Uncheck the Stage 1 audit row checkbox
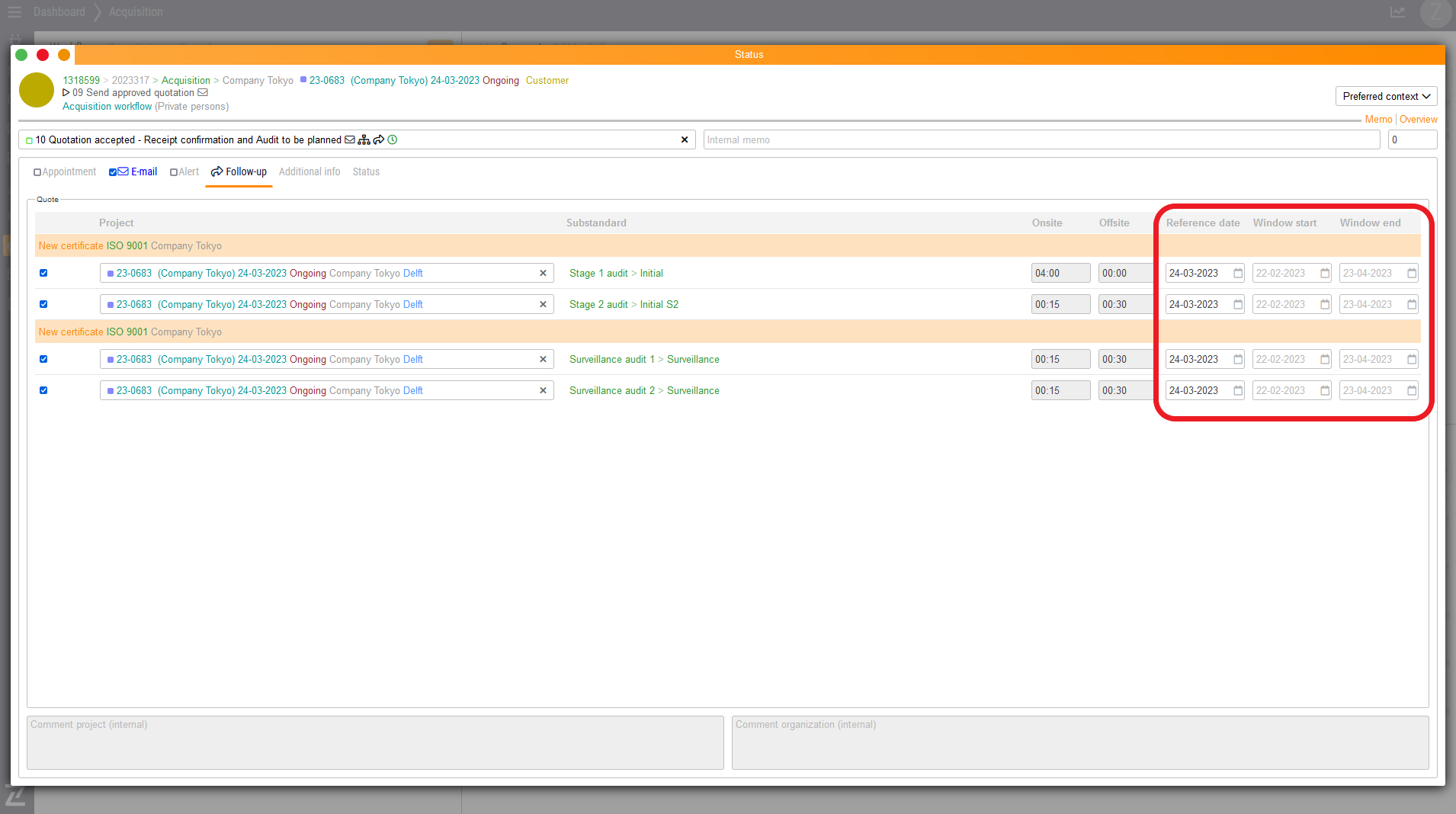Screen dimensions: 1456x814 point(43,274)
